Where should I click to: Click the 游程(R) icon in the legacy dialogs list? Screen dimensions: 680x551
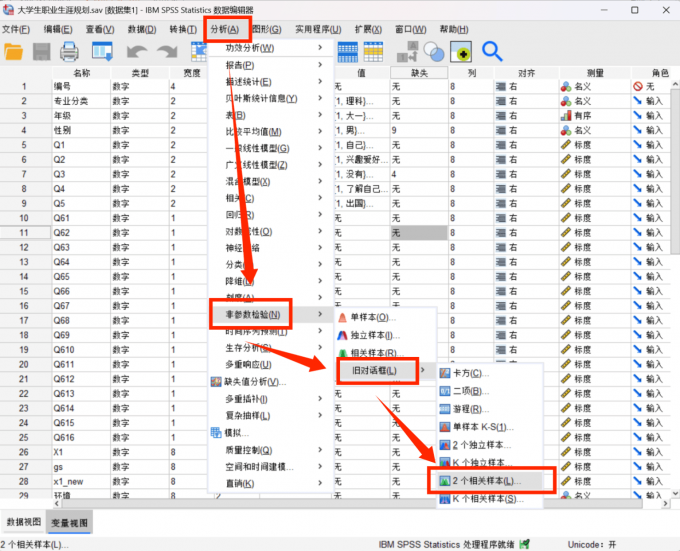click(445, 409)
